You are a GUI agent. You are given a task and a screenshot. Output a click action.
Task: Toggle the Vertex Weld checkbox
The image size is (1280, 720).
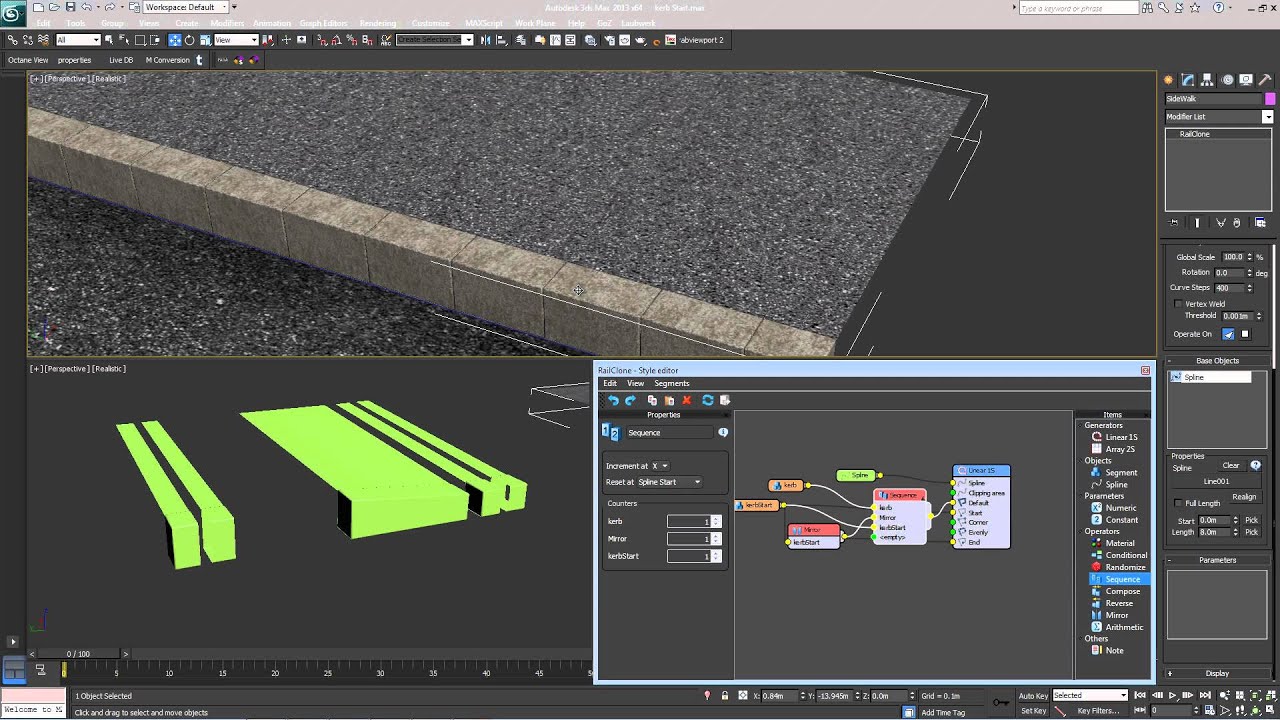coord(1179,304)
